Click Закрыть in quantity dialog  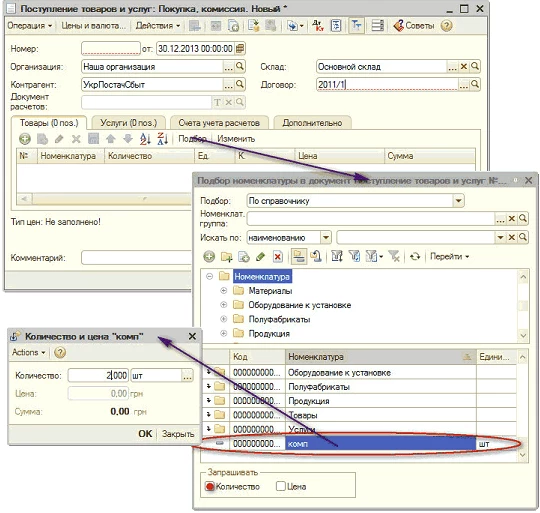pos(178,434)
